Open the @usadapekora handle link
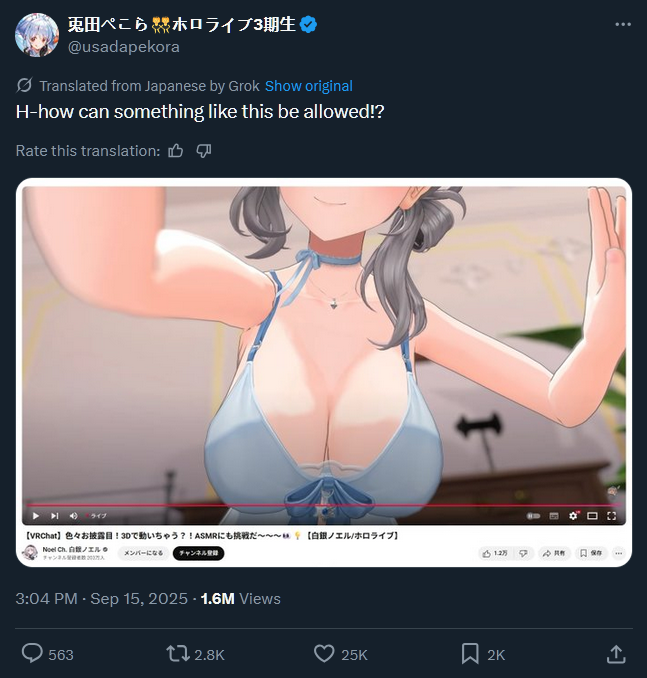The height and width of the screenshot is (678, 647). point(124,47)
